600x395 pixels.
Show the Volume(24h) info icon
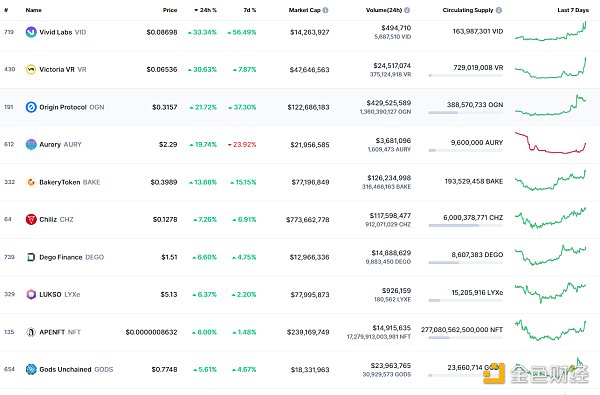point(407,10)
